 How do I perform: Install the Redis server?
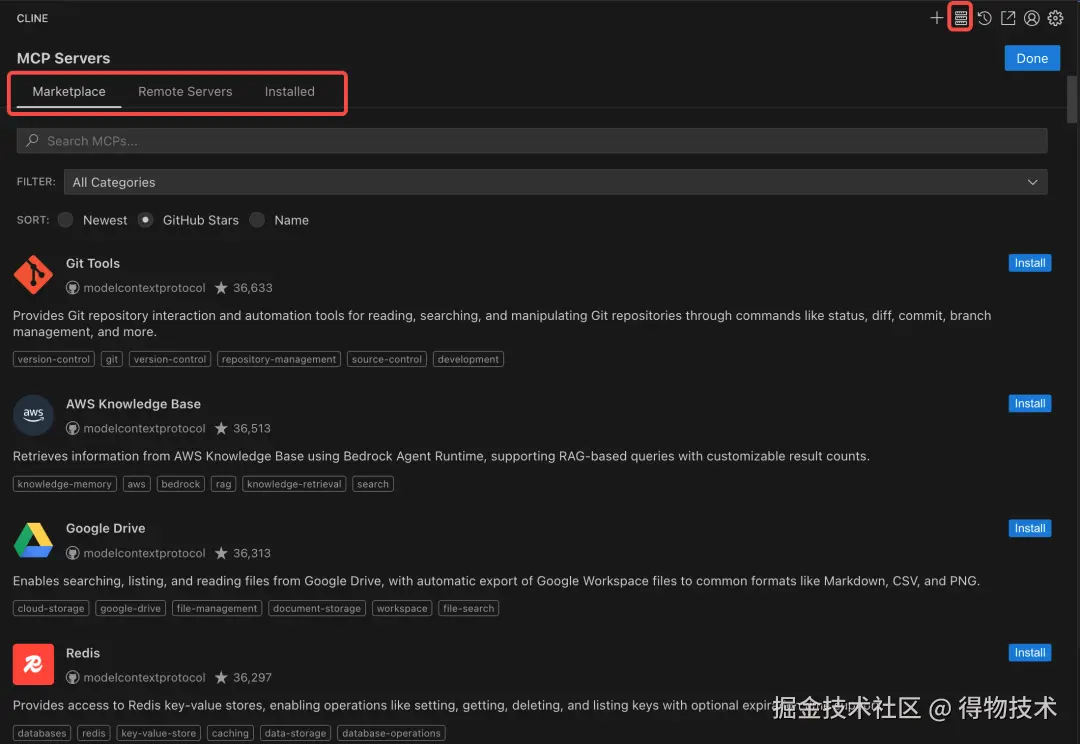point(1030,653)
